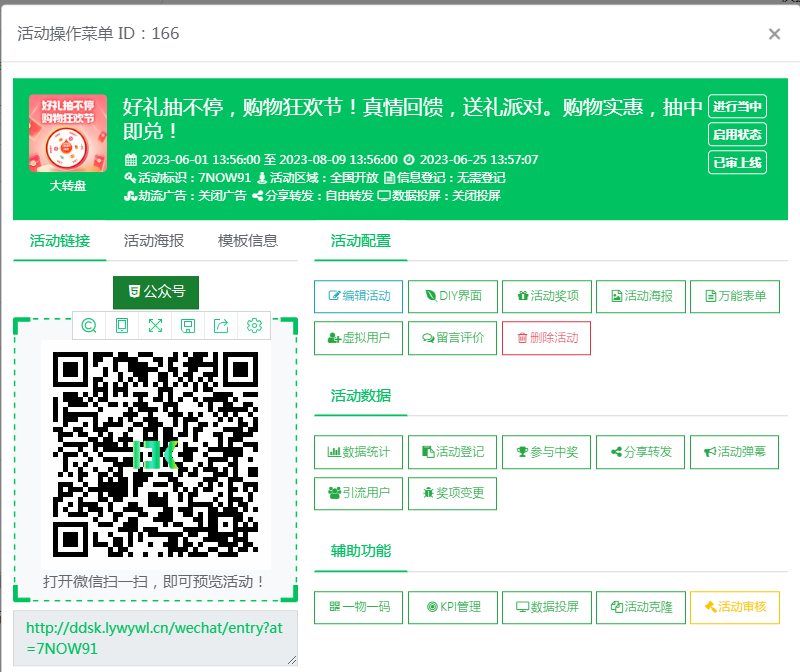Viewport: 800px width, 672px height.
Task: Click the 大转盘 activity thumbnail
Action: coord(68,133)
